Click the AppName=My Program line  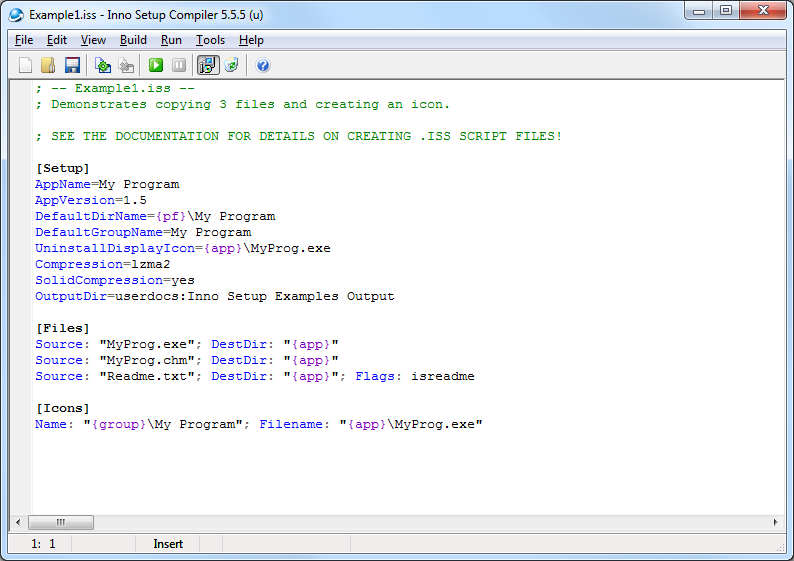[107, 184]
